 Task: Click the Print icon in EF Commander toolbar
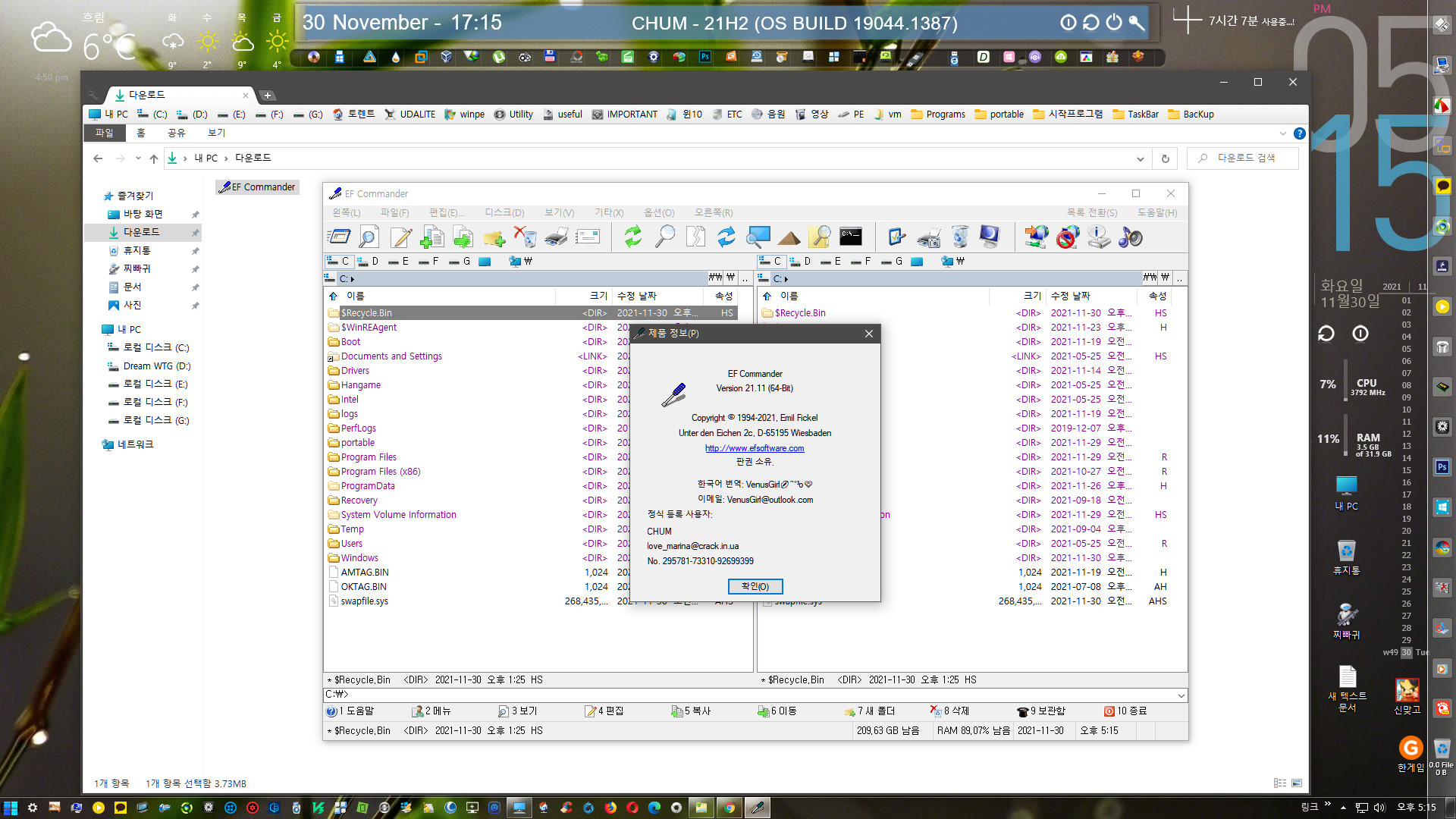click(556, 237)
